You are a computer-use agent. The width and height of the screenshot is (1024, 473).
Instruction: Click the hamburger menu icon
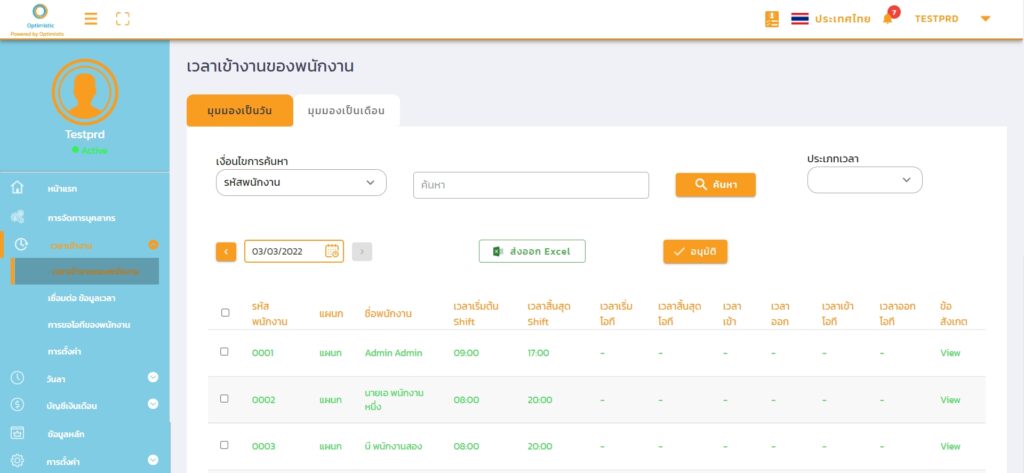pyautogui.click(x=91, y=18)
